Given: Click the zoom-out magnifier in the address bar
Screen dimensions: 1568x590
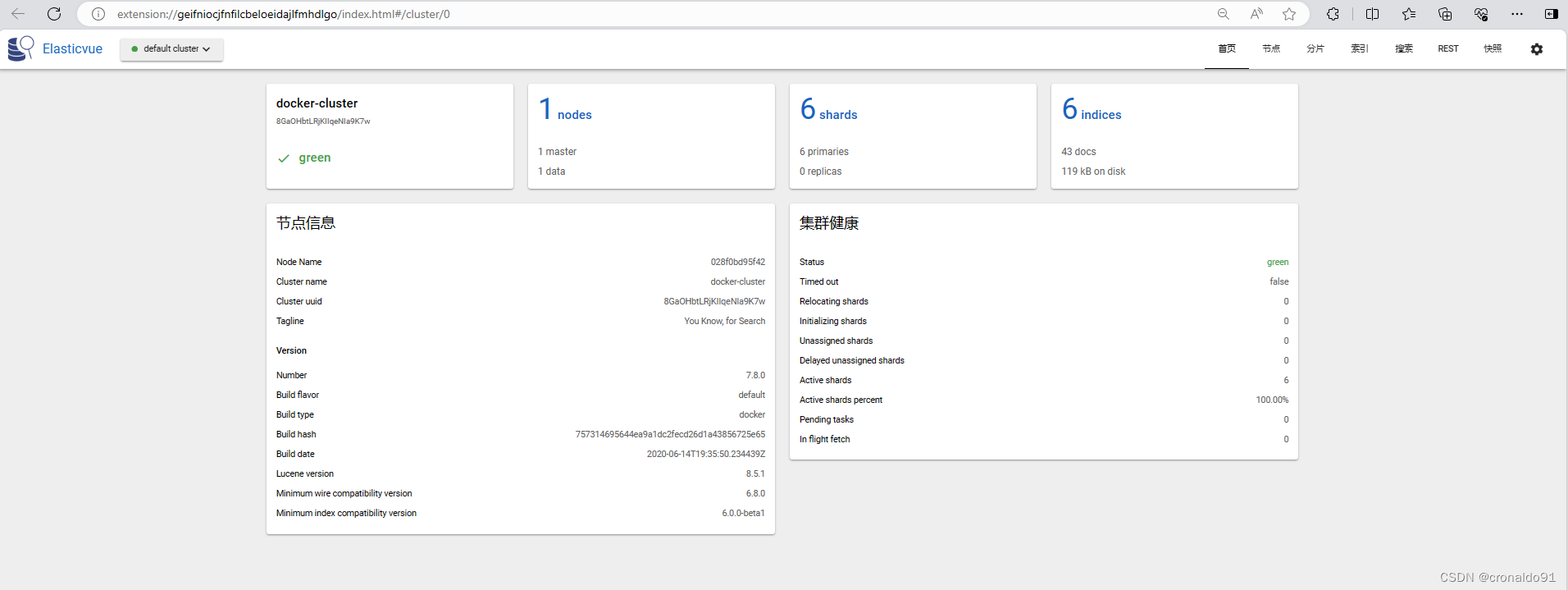Looking at the screenshot, I should tap(1224, 14).
